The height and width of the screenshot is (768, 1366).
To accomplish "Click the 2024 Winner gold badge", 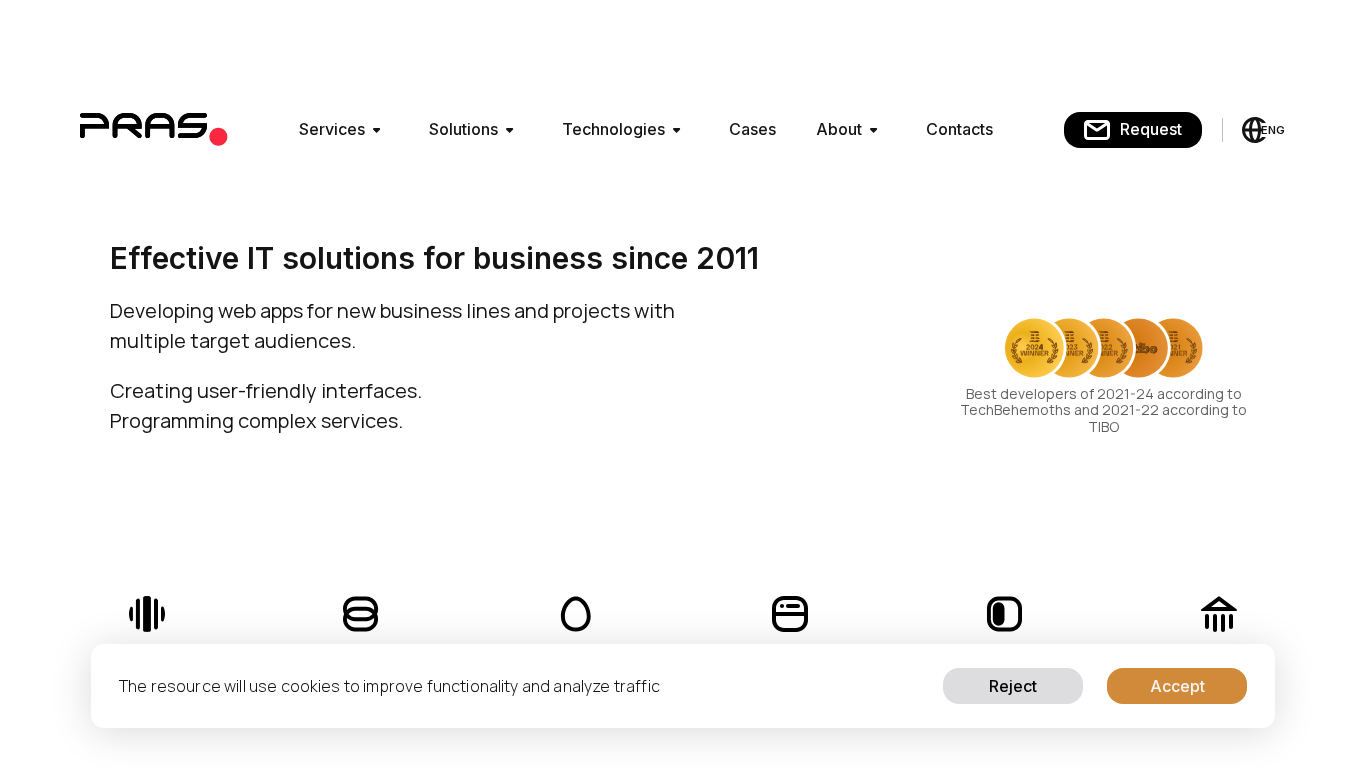I will (1032, 348).
